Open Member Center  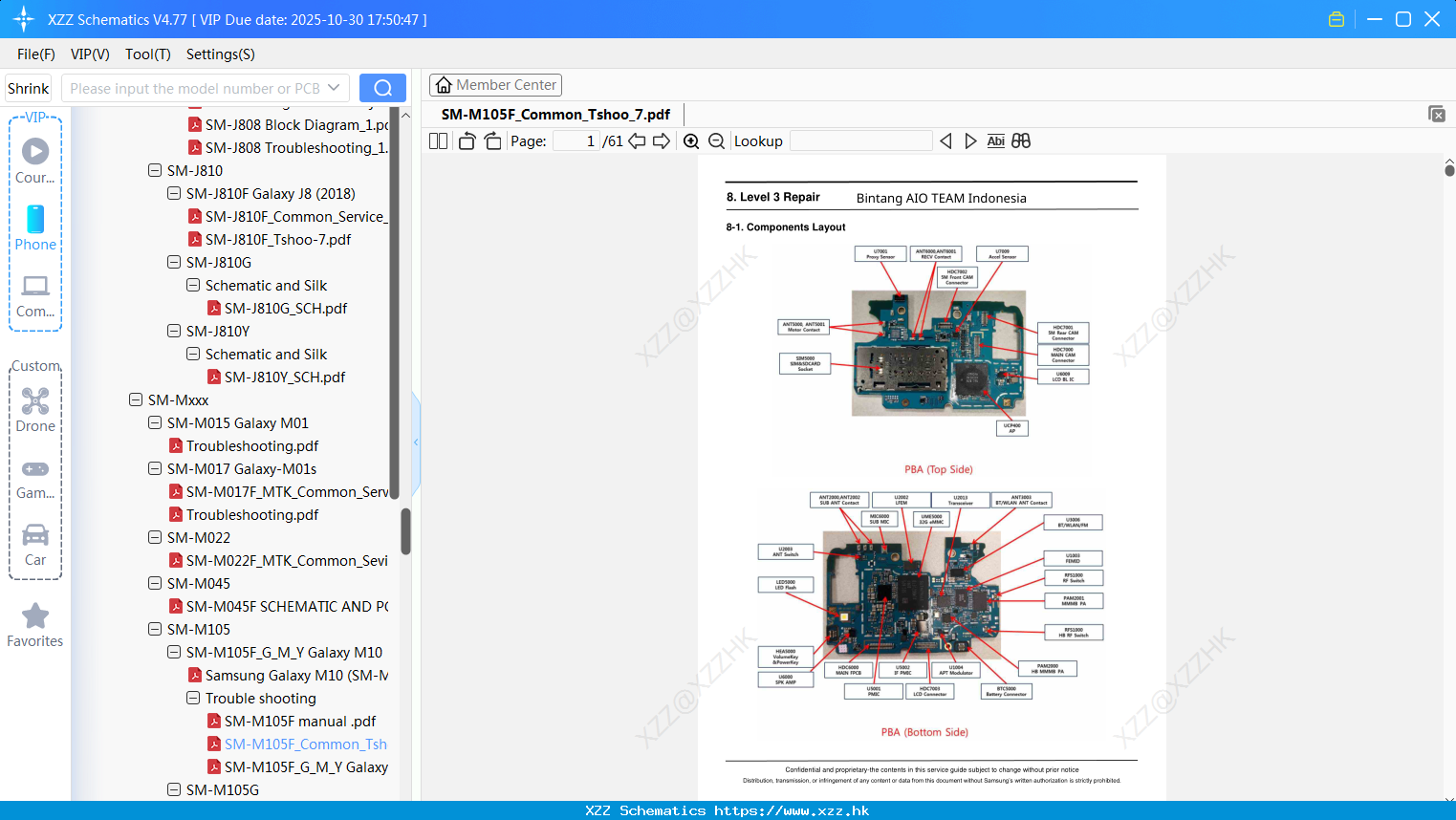495,85
